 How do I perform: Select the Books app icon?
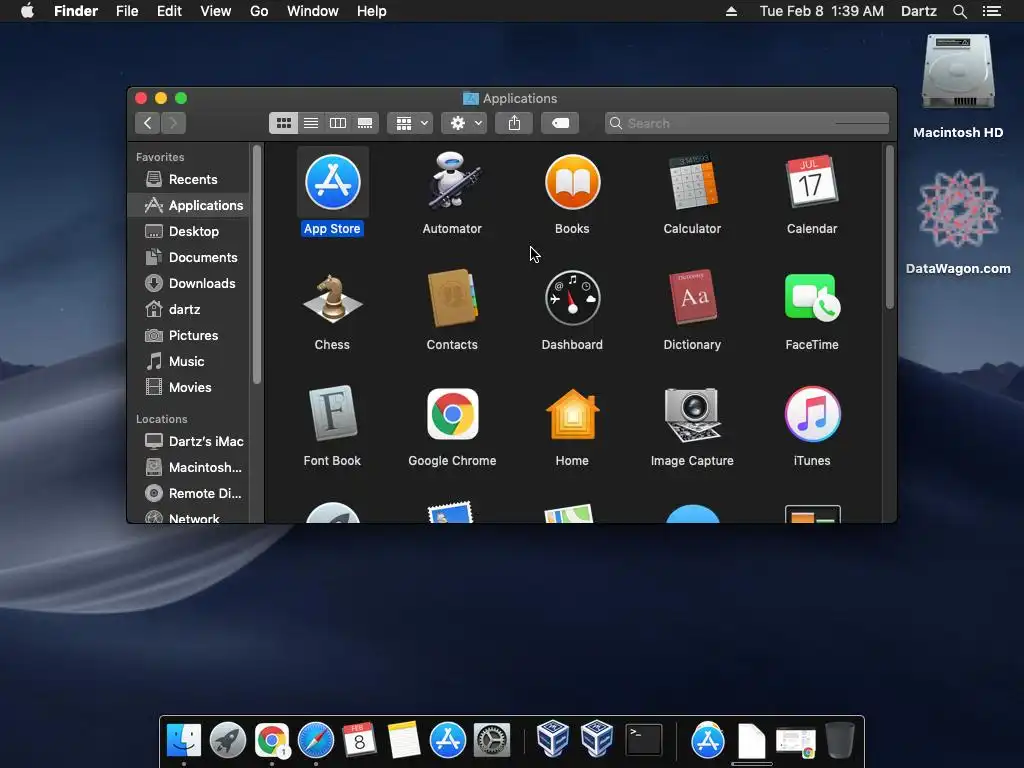point(572,182)
